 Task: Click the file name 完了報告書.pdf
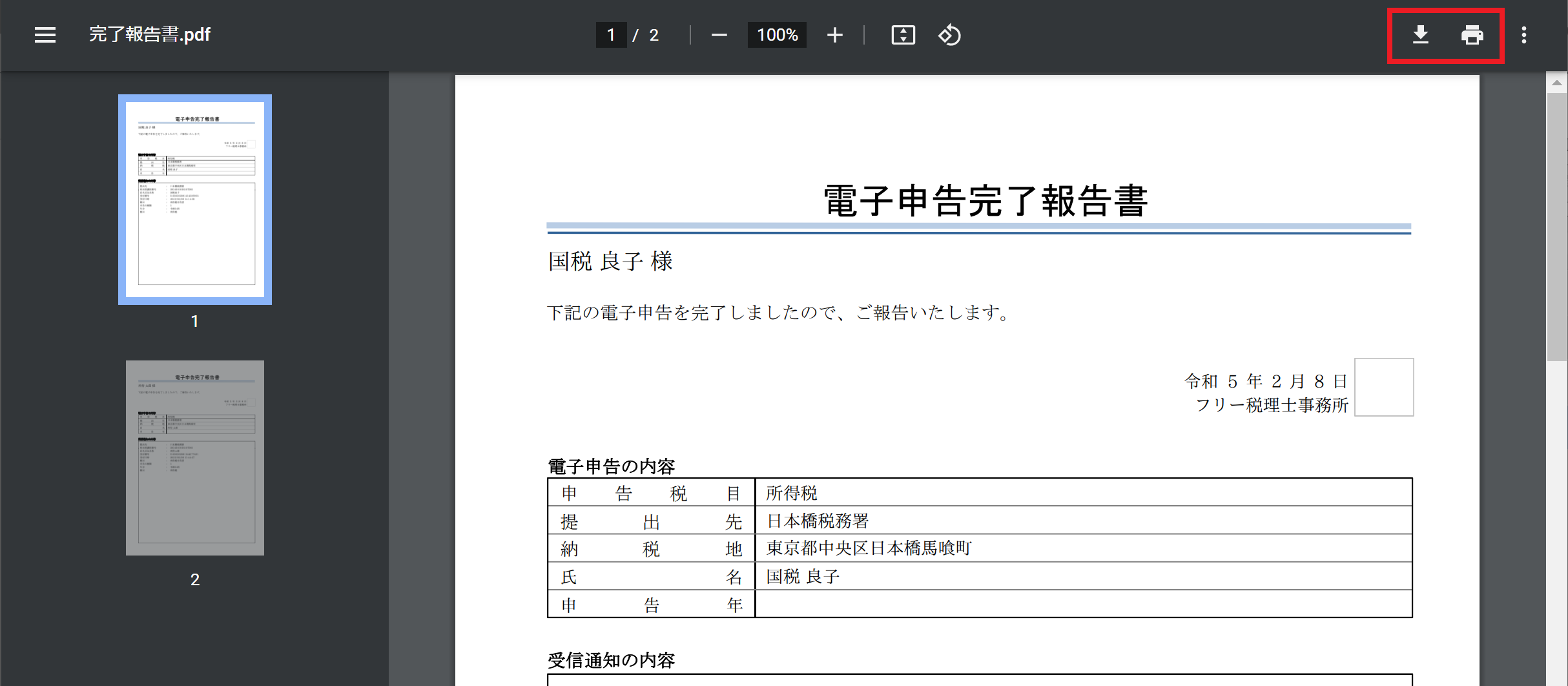(x=150, y=35)
